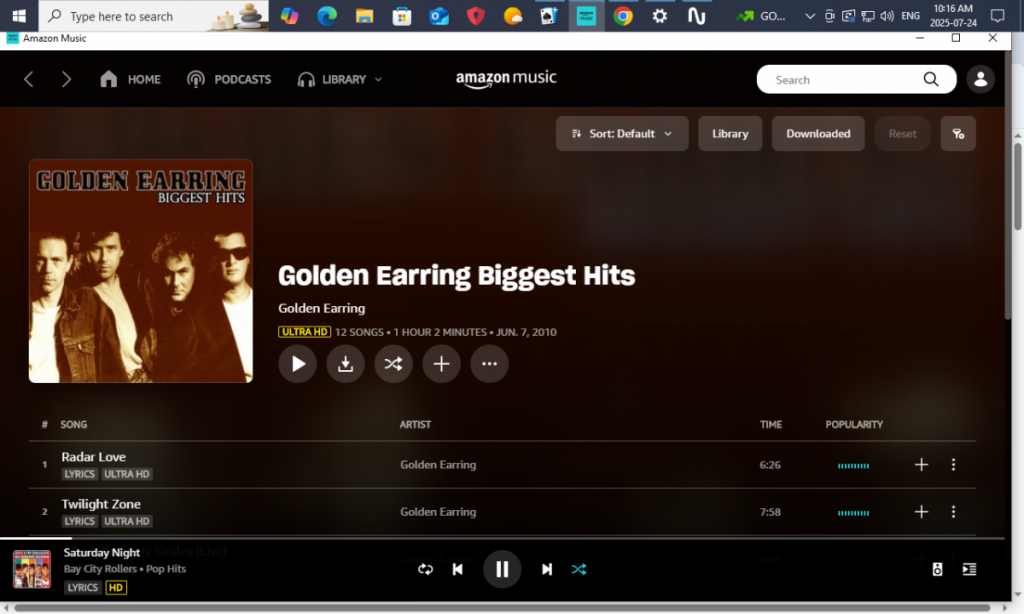Play the Golden Earring Biggest Hits album

pos(297,364)
